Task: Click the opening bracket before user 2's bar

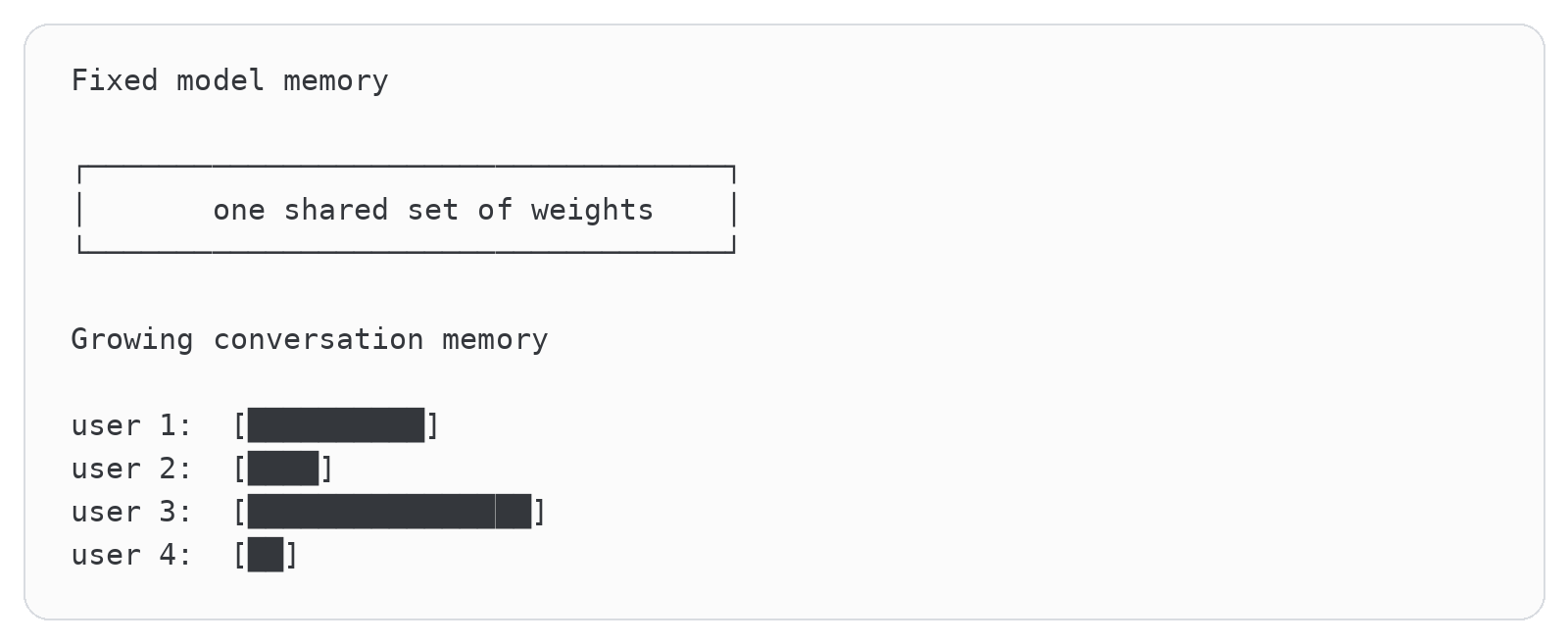Action: click(239, 469)
